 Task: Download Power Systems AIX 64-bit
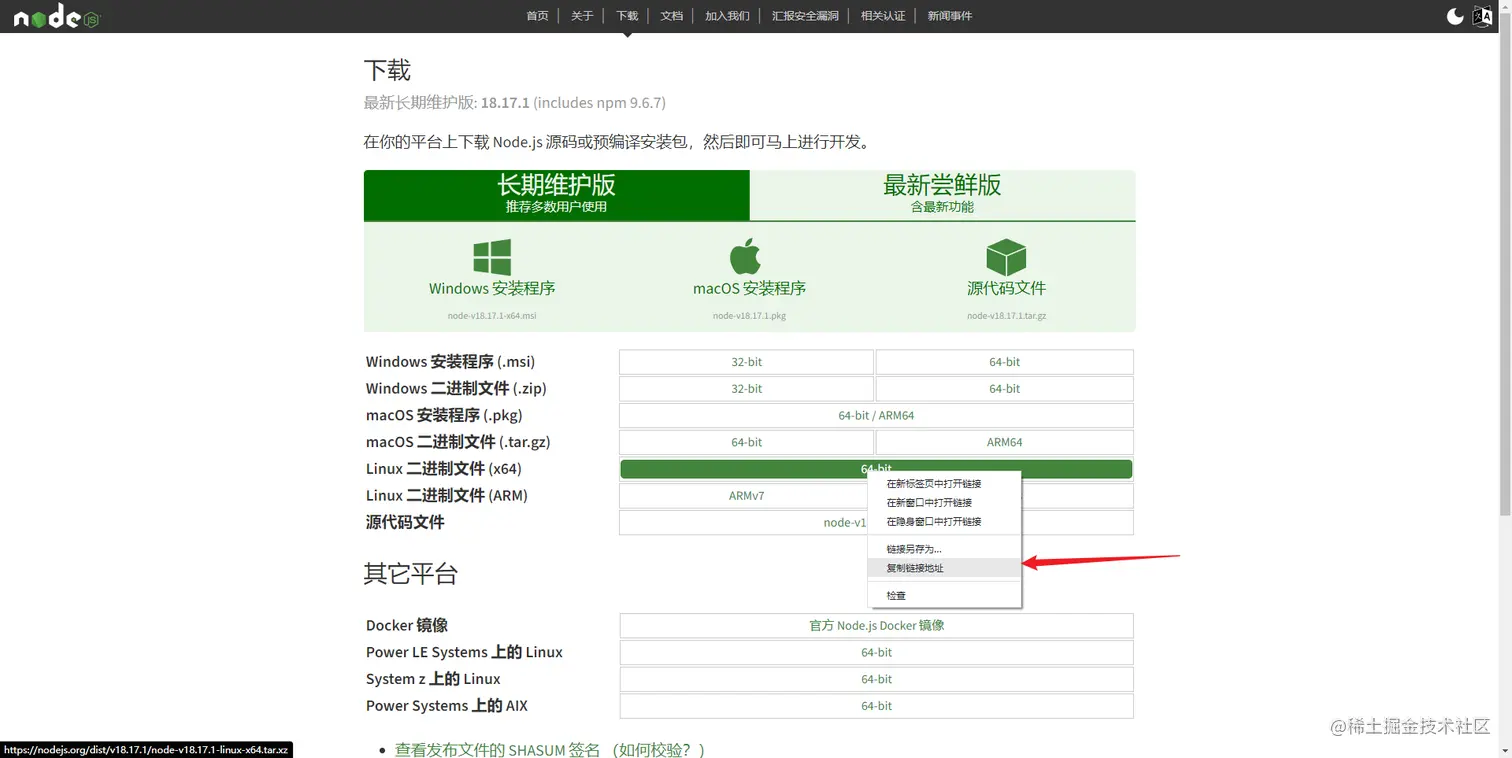(x=876, y=706)
